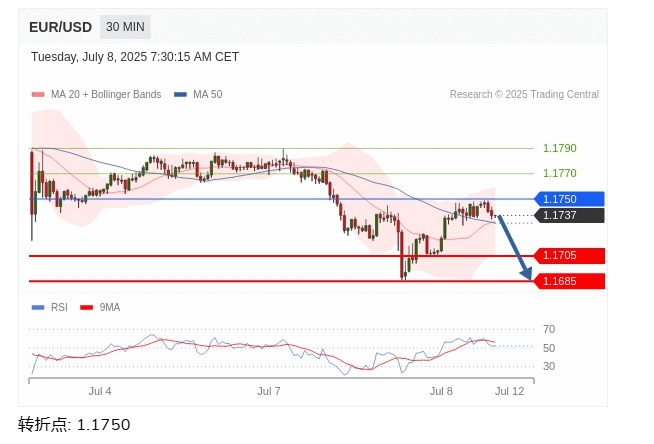Click the 1.1770 resistance level label
This screenshot has width=654, height=444.
(x=559, y=173)
